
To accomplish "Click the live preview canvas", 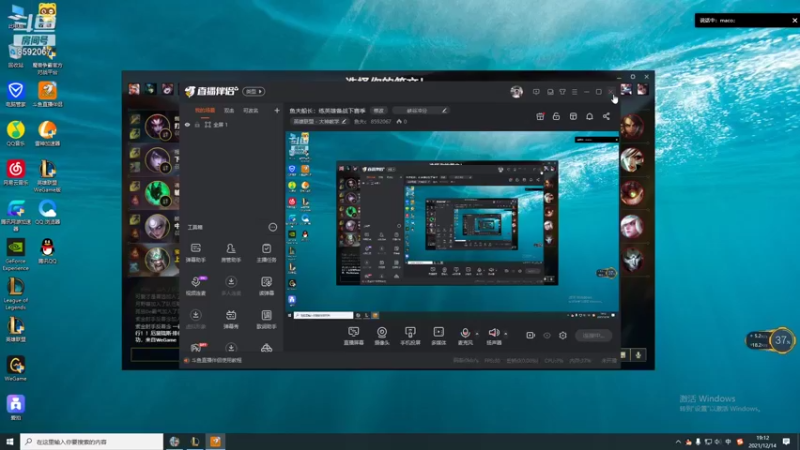I will click(x=452, y=225).
